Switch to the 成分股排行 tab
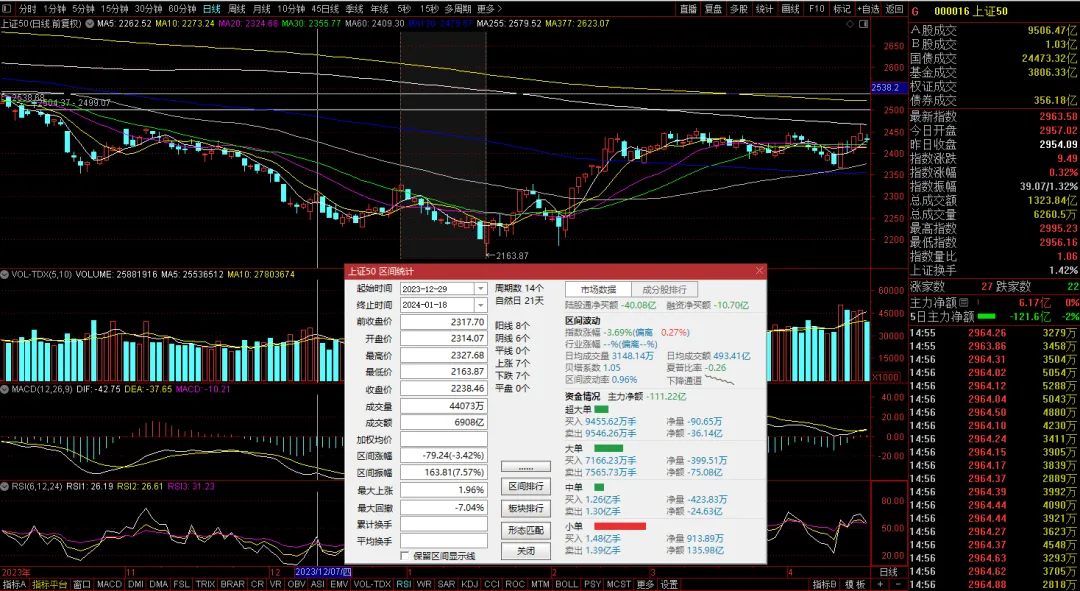Viewport: 1080px width, 591px height. [665, 289]
